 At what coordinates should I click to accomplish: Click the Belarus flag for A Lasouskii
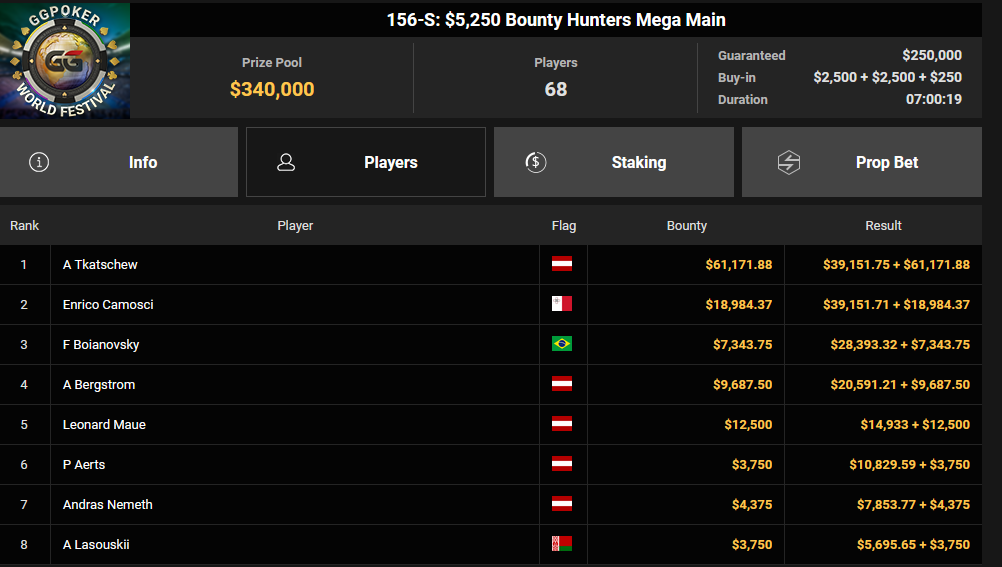point(562,544)
